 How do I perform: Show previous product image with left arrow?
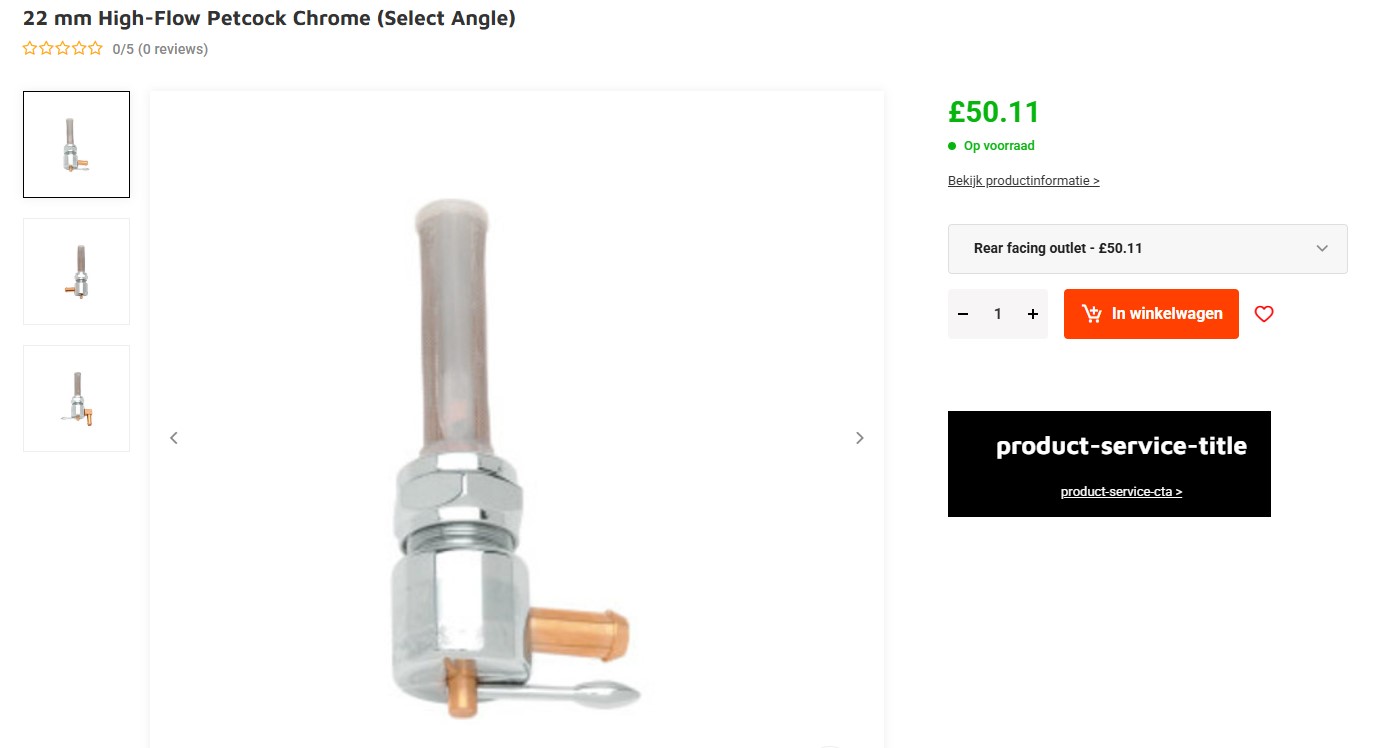pyautogui.click(x=174, y=438)
